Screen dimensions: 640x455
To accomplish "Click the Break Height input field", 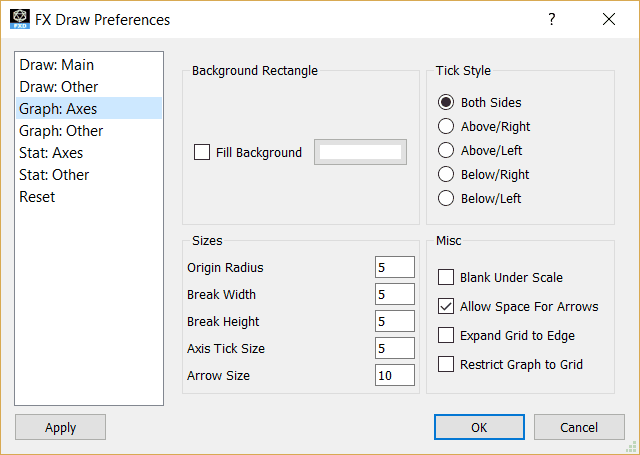I will coord(395,321).
